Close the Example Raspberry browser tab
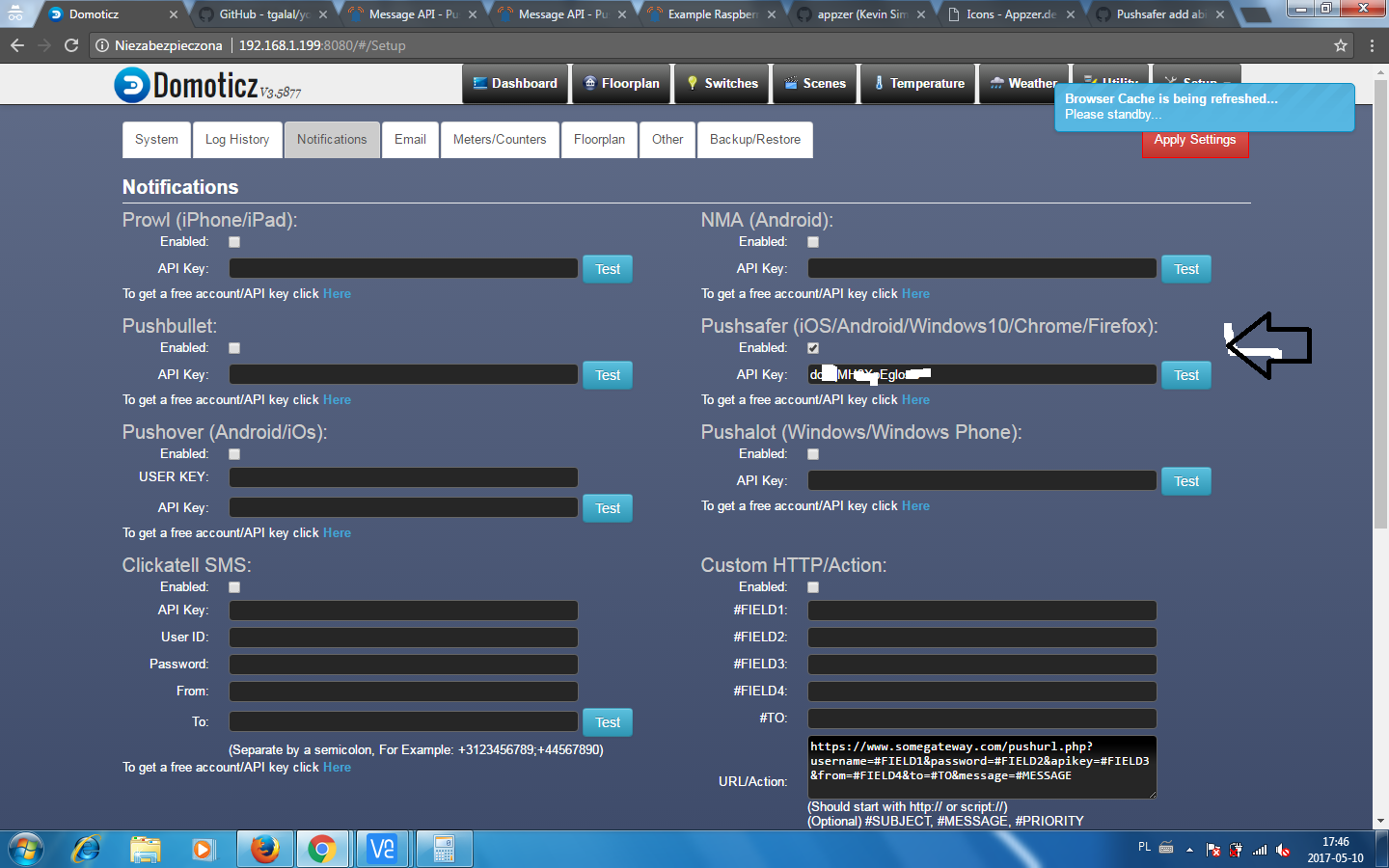Screen dimensions: 1389x868 click(x=772, y=14)
